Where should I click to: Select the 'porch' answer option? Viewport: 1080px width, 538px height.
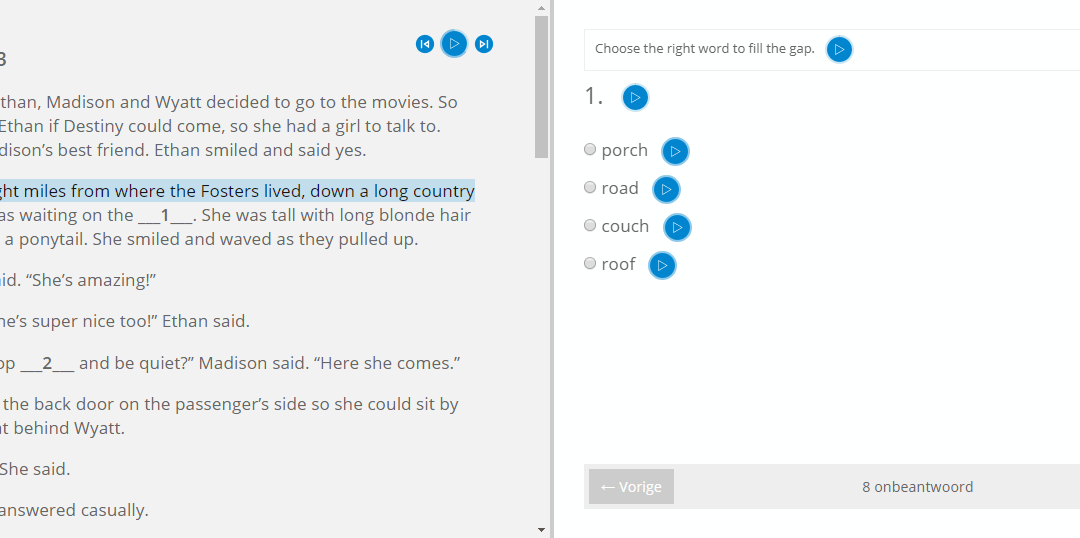point(590,150)
